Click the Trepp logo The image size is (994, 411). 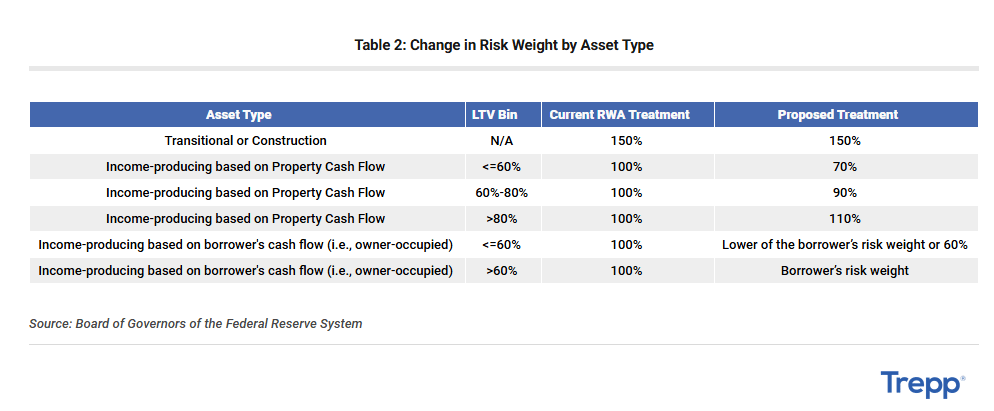click(922, 384)
